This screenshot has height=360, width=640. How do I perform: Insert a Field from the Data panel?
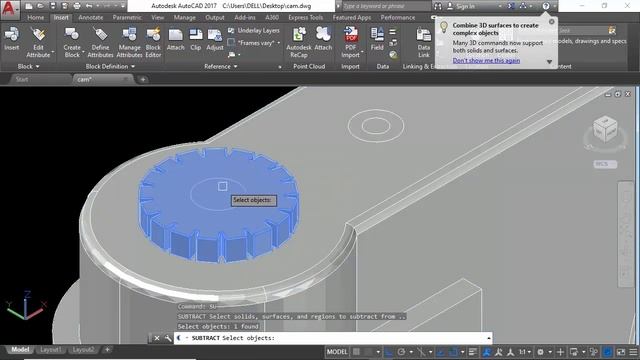[x=377, y=39]
